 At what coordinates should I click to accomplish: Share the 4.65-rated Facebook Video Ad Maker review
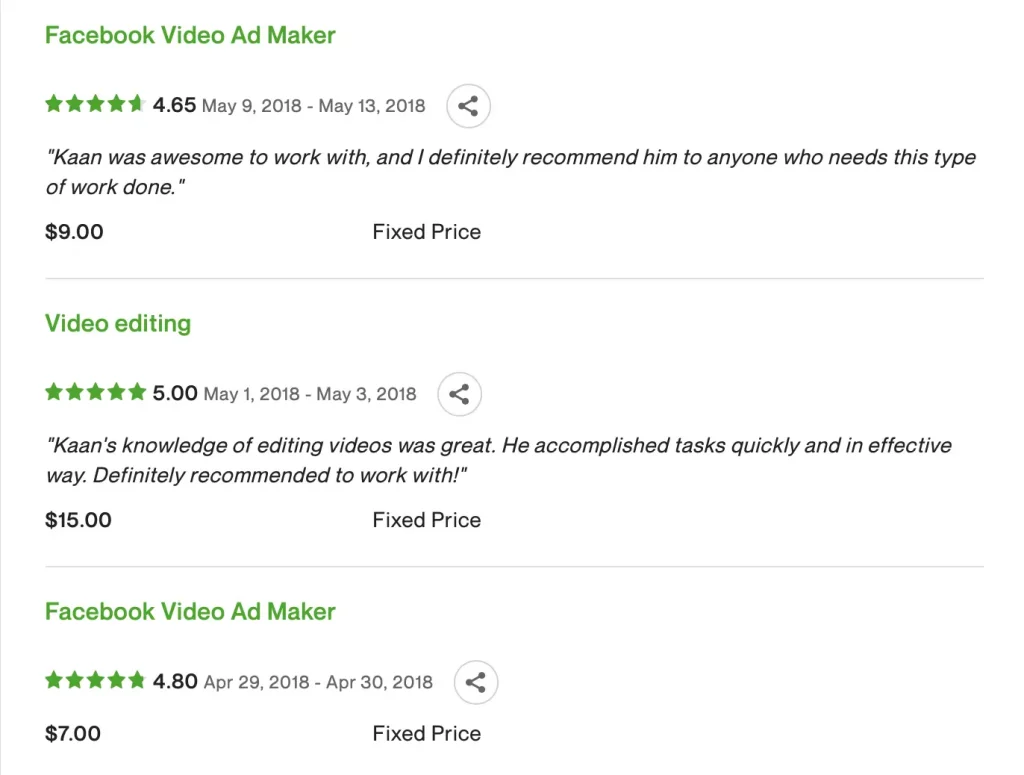[468, 106]
